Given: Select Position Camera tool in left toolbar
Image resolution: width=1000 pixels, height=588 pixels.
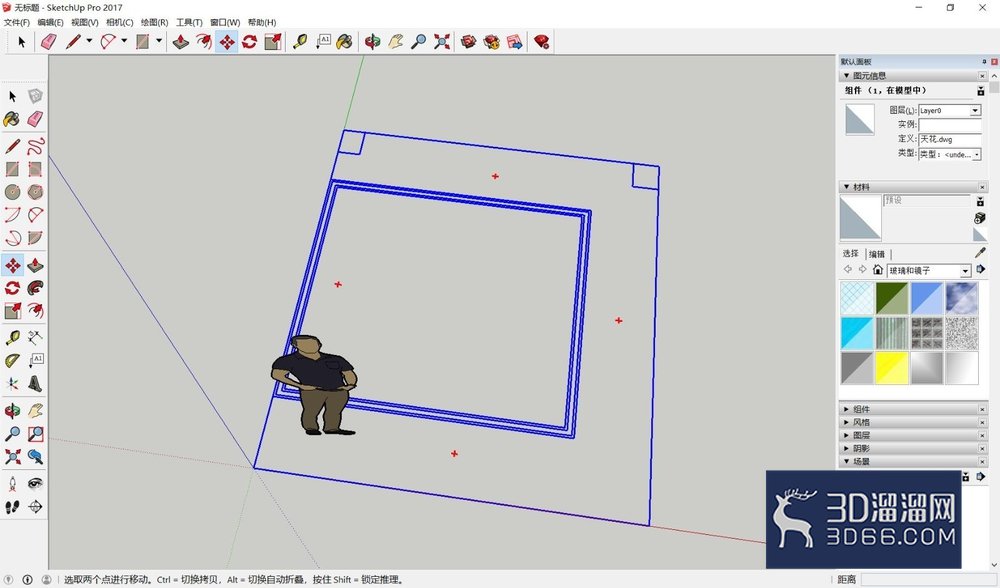Looking at the screenshot, I should tap(13, 483).
